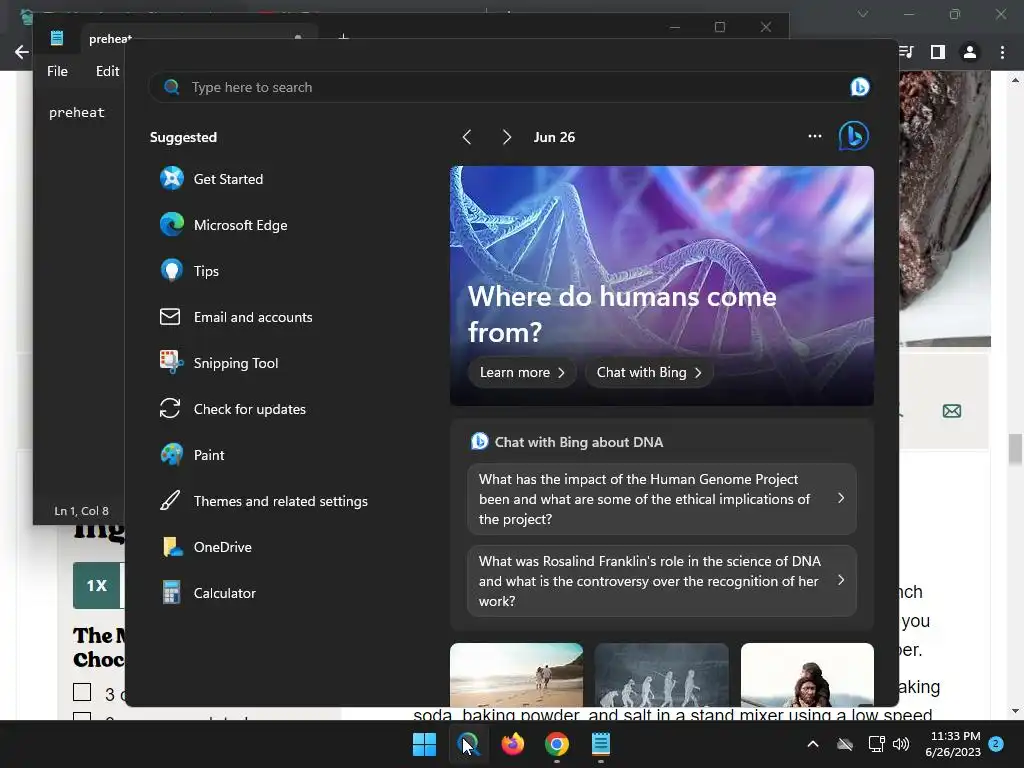
Task: Open Rosalind Franklin question suggestion
Action: (x=662, y=581)
